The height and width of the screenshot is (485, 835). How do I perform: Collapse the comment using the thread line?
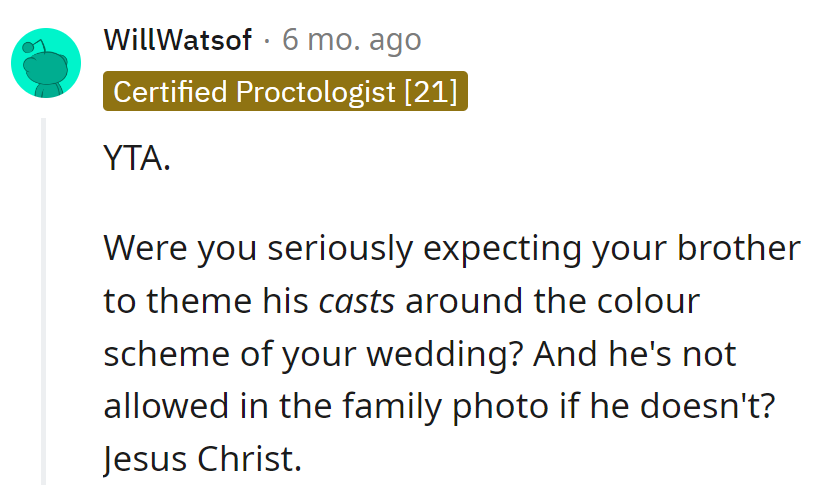(x=43, y=300)
